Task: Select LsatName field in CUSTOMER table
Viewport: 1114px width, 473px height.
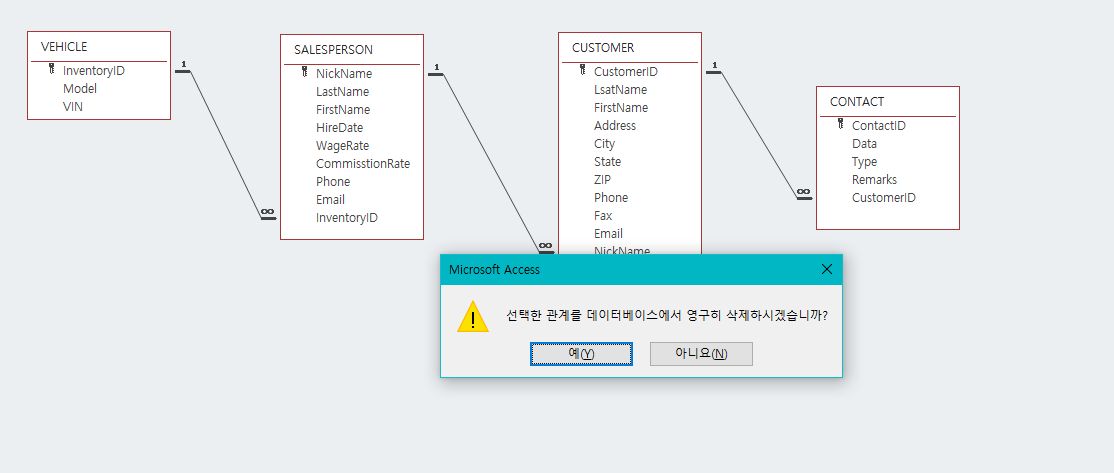Action: pos(620,89)
